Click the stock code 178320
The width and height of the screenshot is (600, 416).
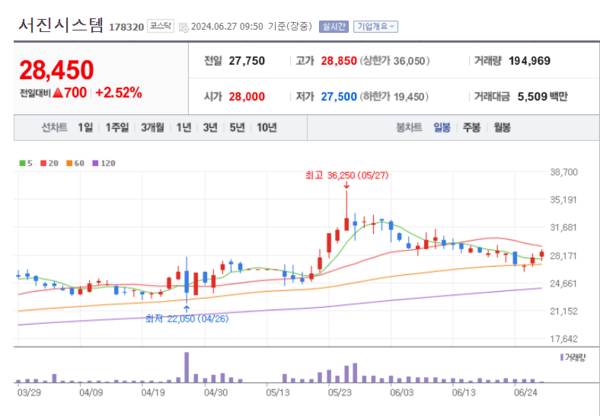point(126,27)
